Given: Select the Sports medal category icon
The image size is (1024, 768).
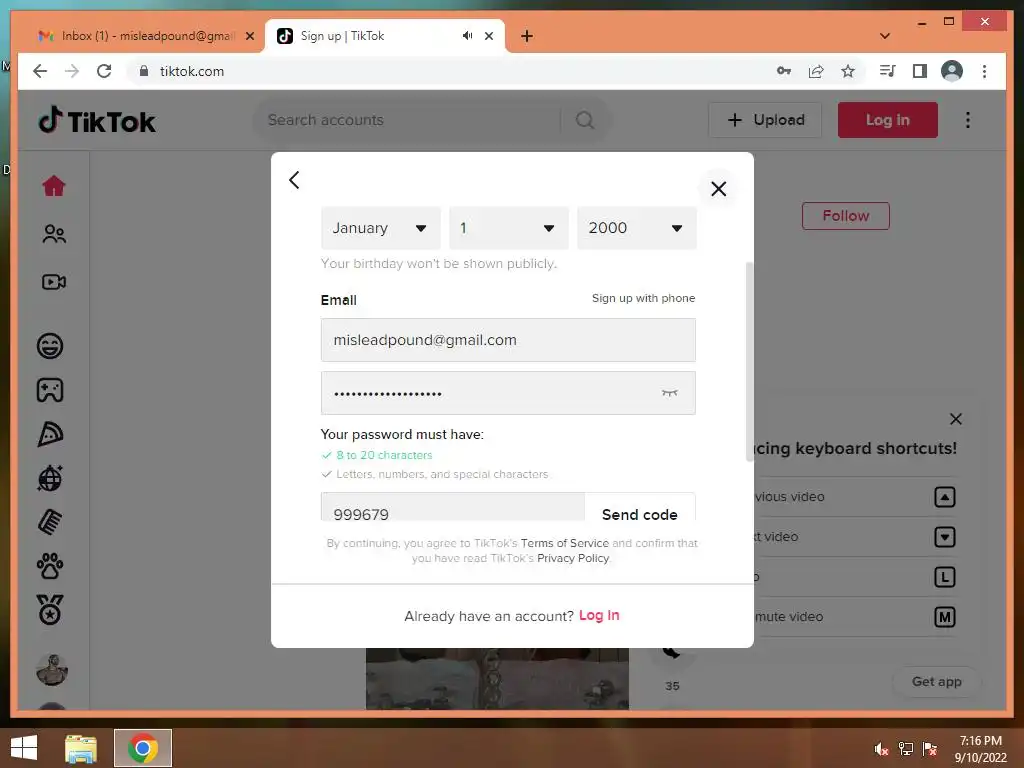Looking at the screenshot, I should pos(50,610).
